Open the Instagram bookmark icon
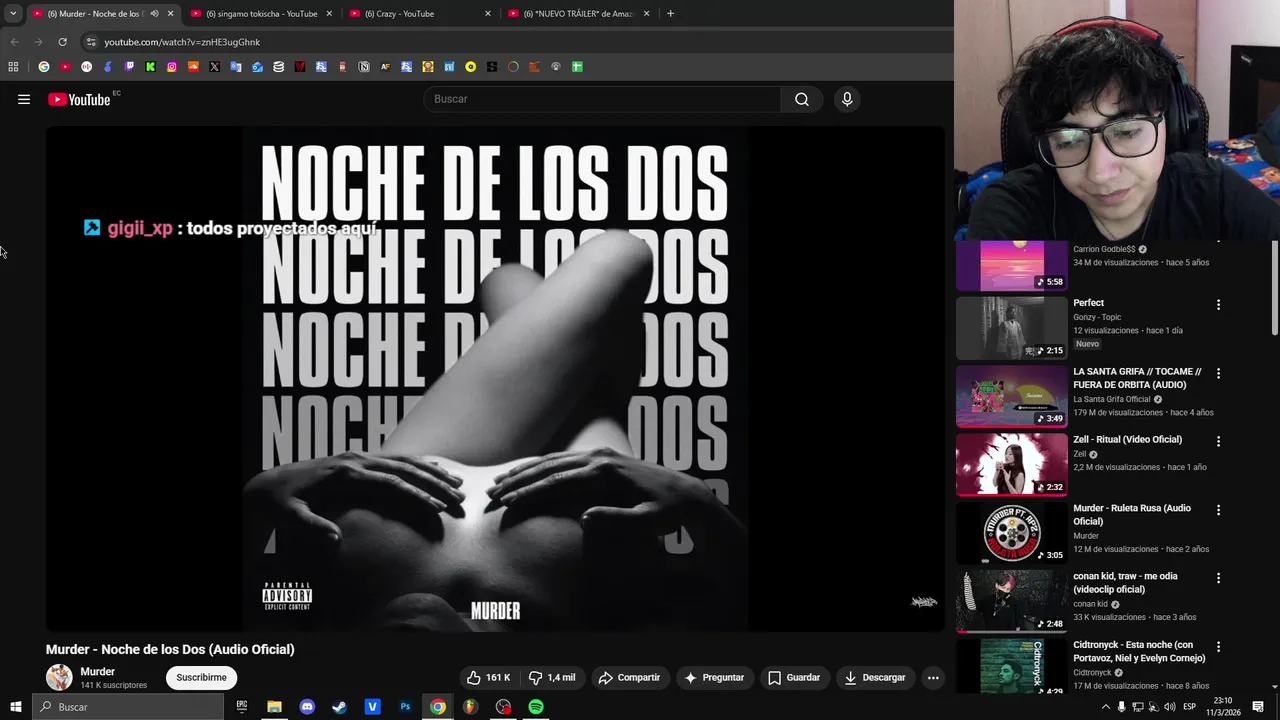Screen dimensions: 1280x720 tap(172, 67)
